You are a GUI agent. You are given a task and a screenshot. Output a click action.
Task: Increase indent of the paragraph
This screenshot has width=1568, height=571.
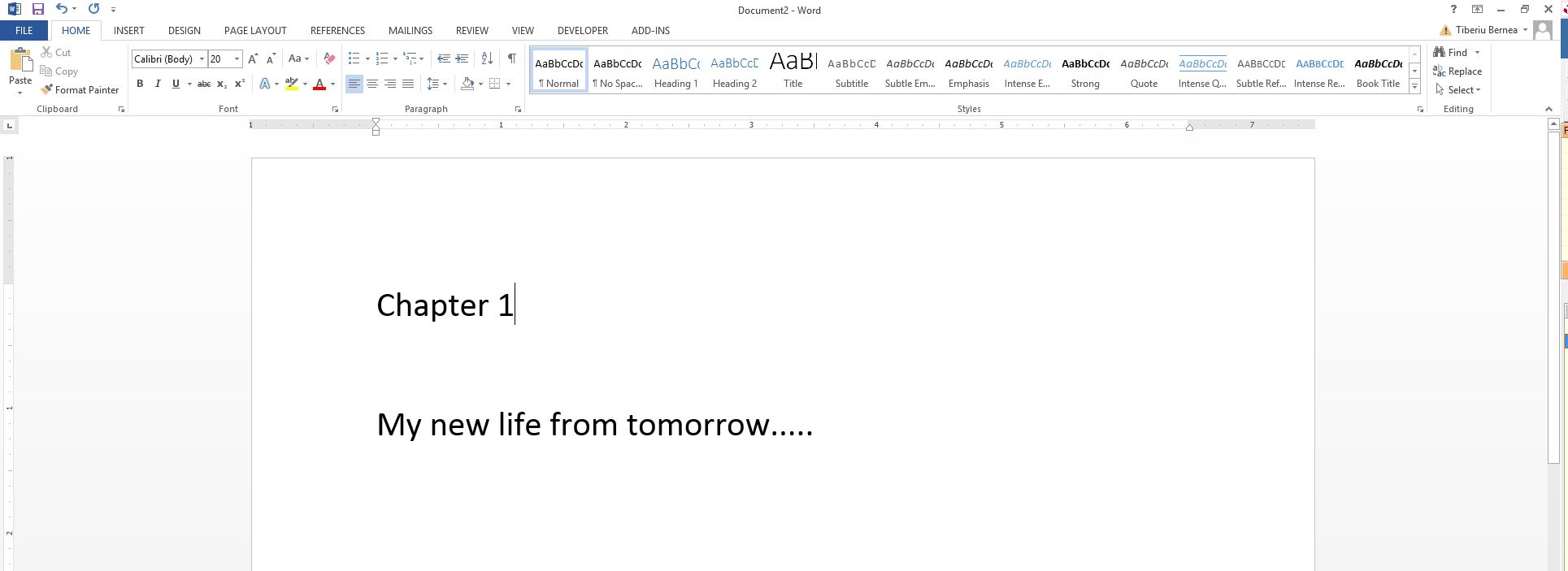click(x=462, y=58)
